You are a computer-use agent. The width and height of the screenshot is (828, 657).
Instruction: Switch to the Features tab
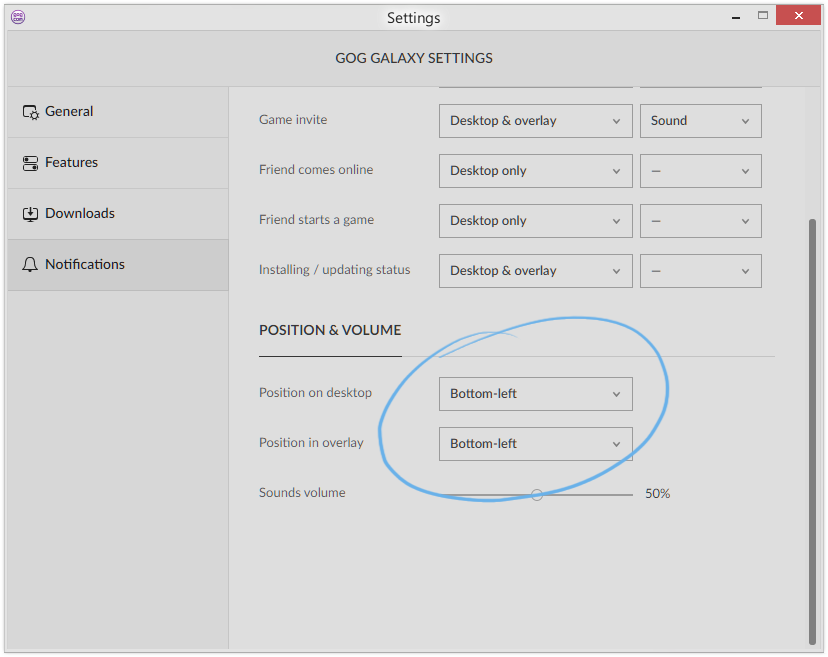118,163
